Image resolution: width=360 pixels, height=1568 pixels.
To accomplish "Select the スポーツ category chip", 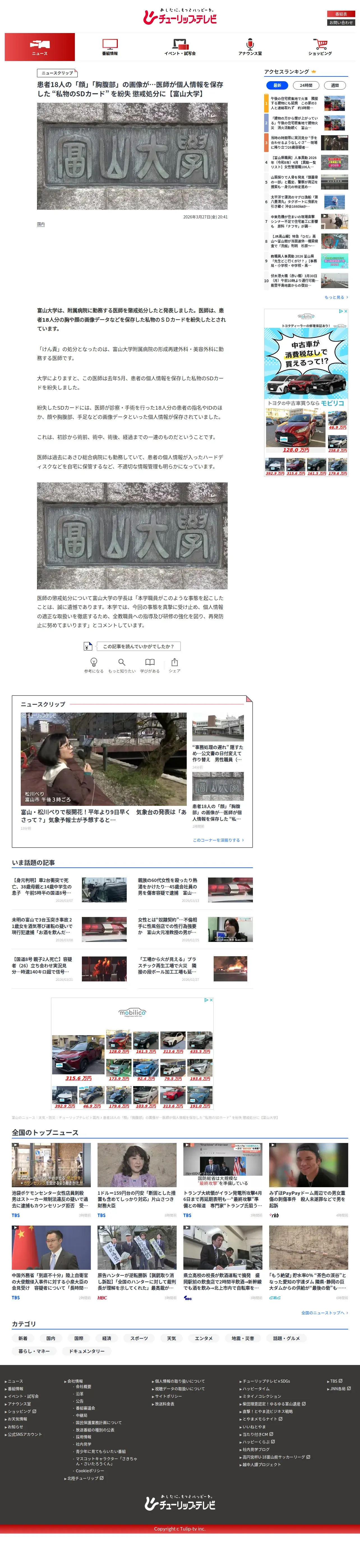I will (x=139, y=1338).
